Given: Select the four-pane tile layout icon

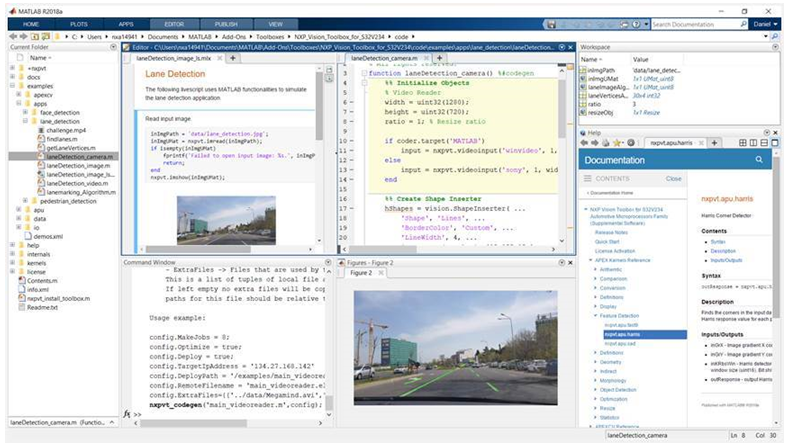Looking at the screenshot, I should click(743, 142).
